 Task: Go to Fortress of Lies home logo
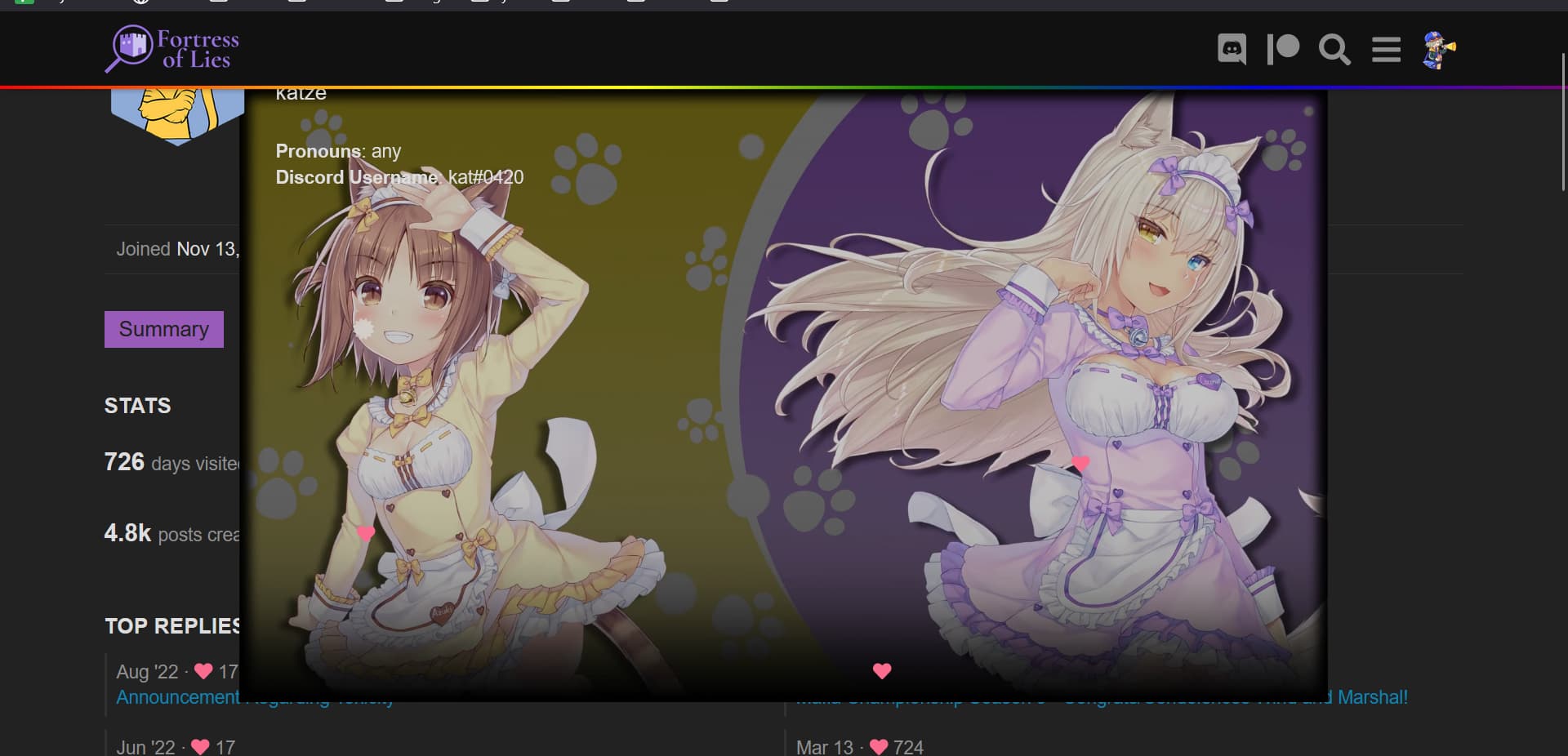click(x=172, y=49)
